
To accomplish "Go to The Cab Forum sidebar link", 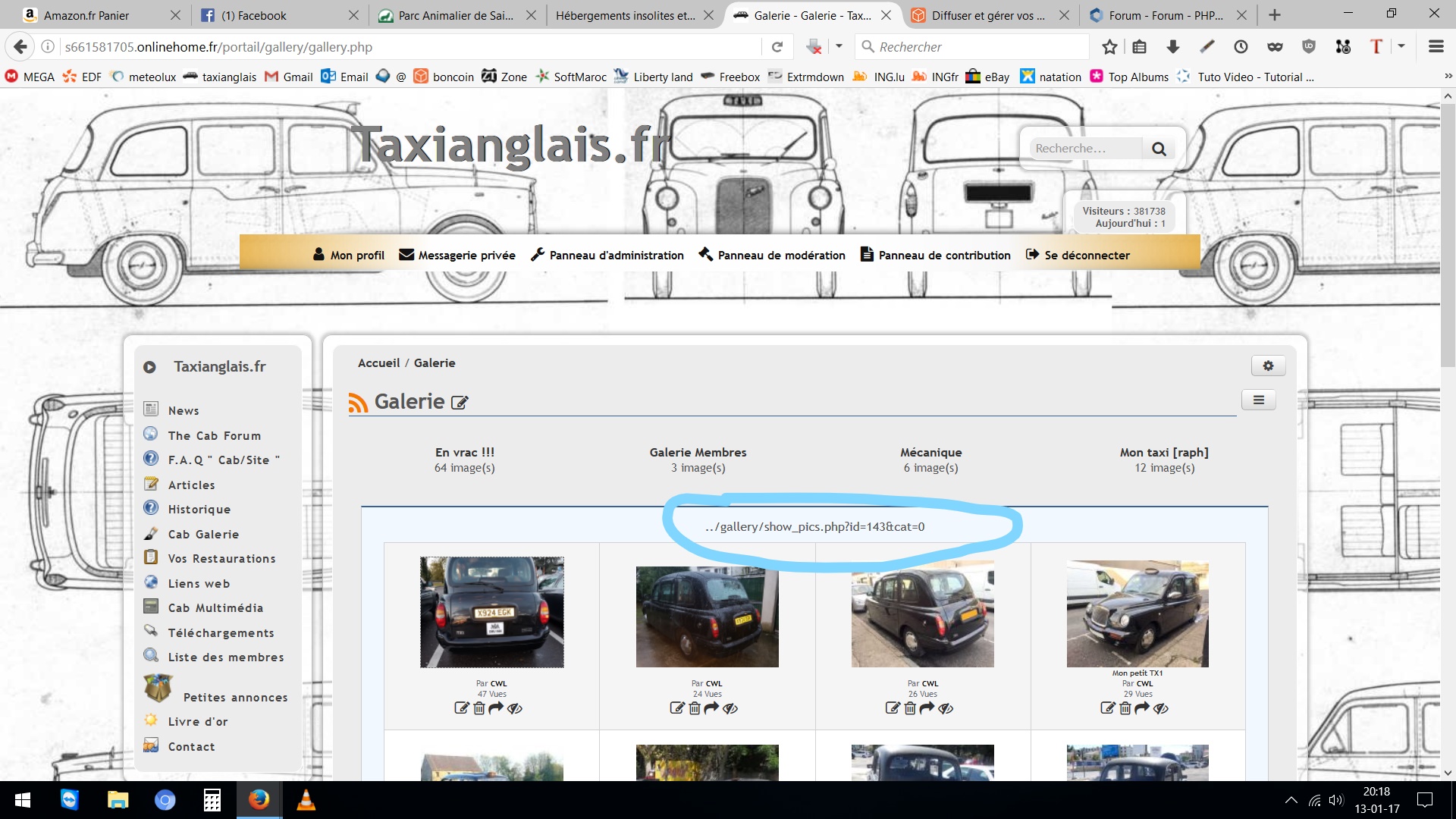I will 214,435.
